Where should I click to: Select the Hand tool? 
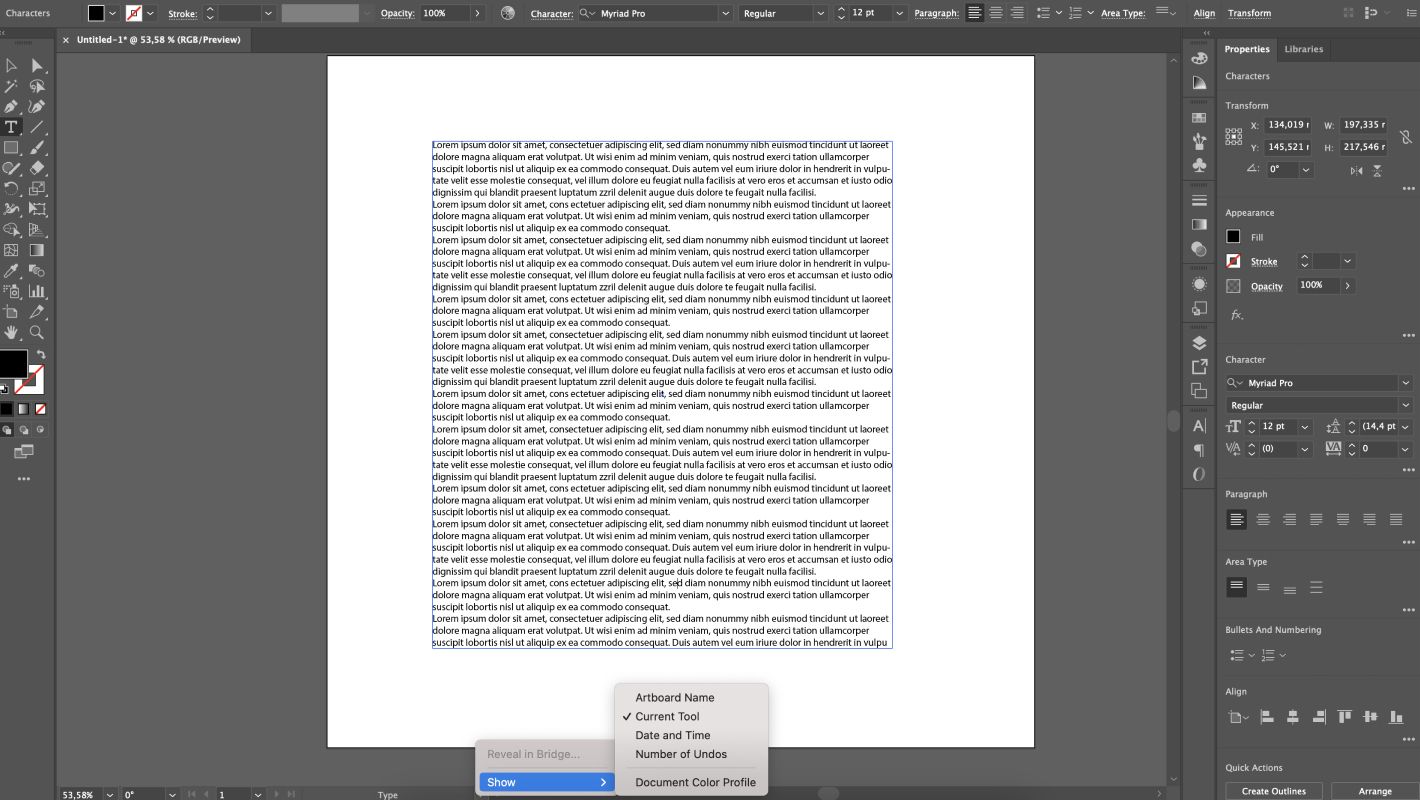tap(11, 333)
